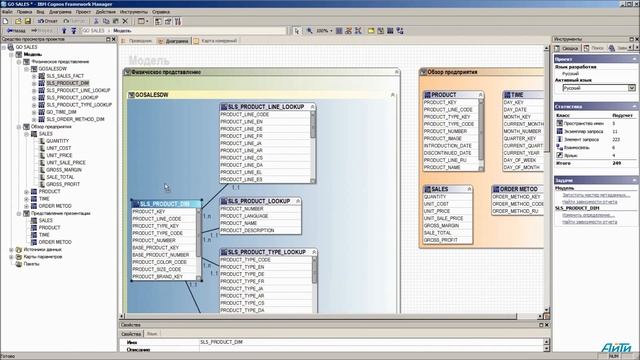Open the Активный язык language dropdown

(631, 88)
